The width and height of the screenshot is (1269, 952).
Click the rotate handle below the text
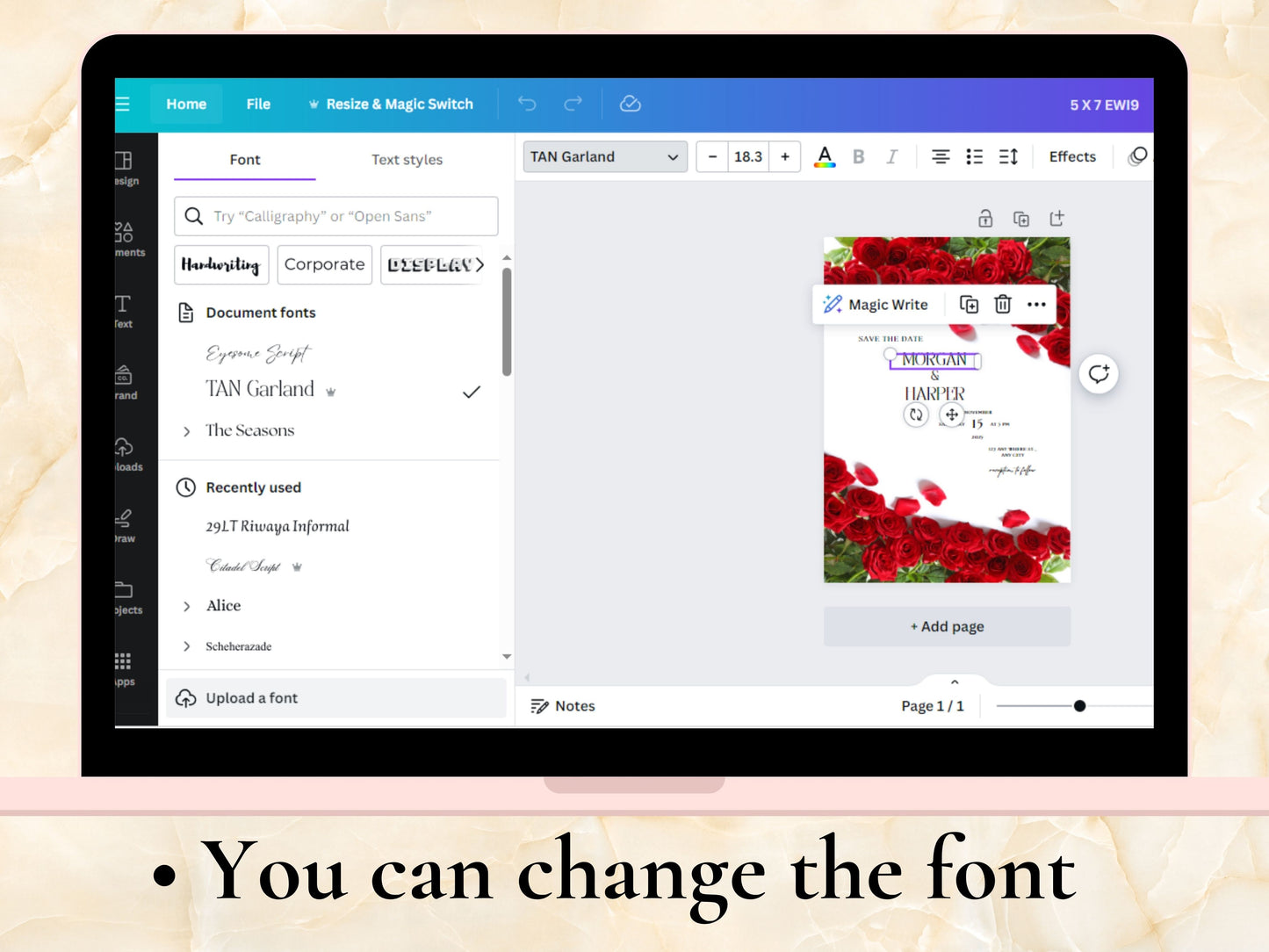[x=916, y=415]
